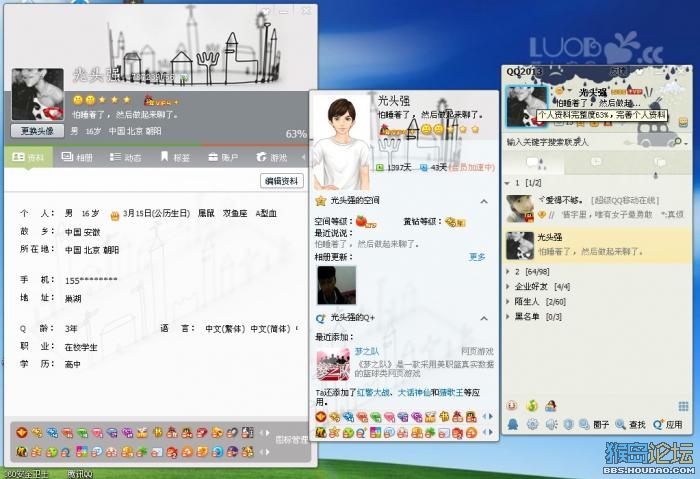Switch to the 标签 tags tab
Image resolution: width=700 pixels, height=479 pixels.
click(x=175, y=157)
